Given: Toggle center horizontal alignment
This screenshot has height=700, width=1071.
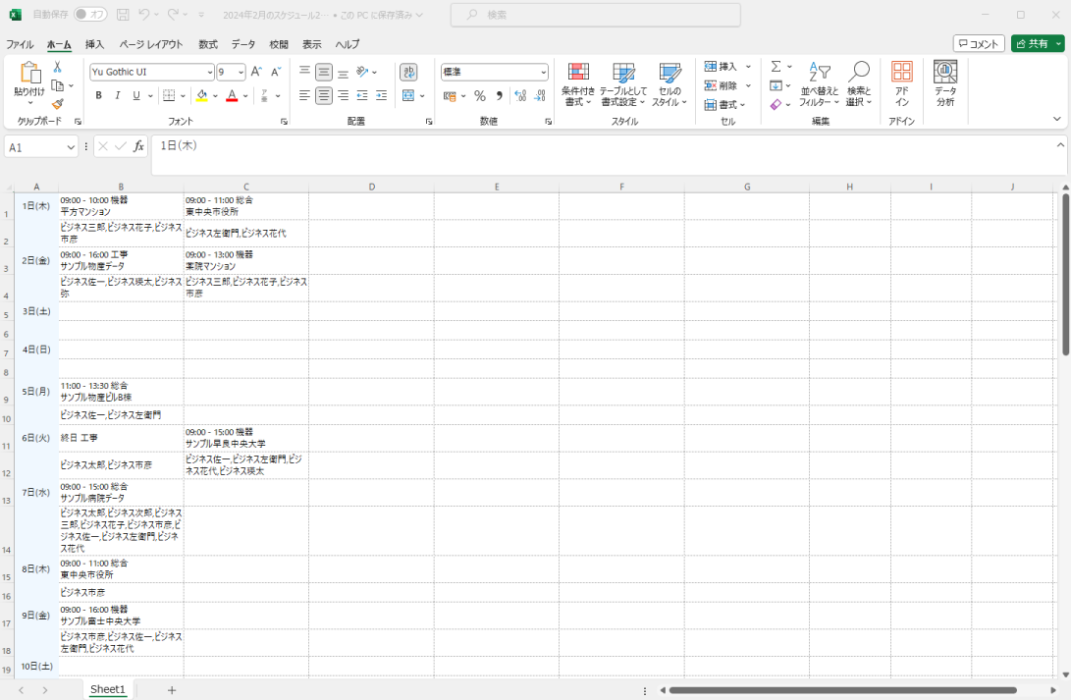Looking at the screenshot, I should [x=324, y=96].
